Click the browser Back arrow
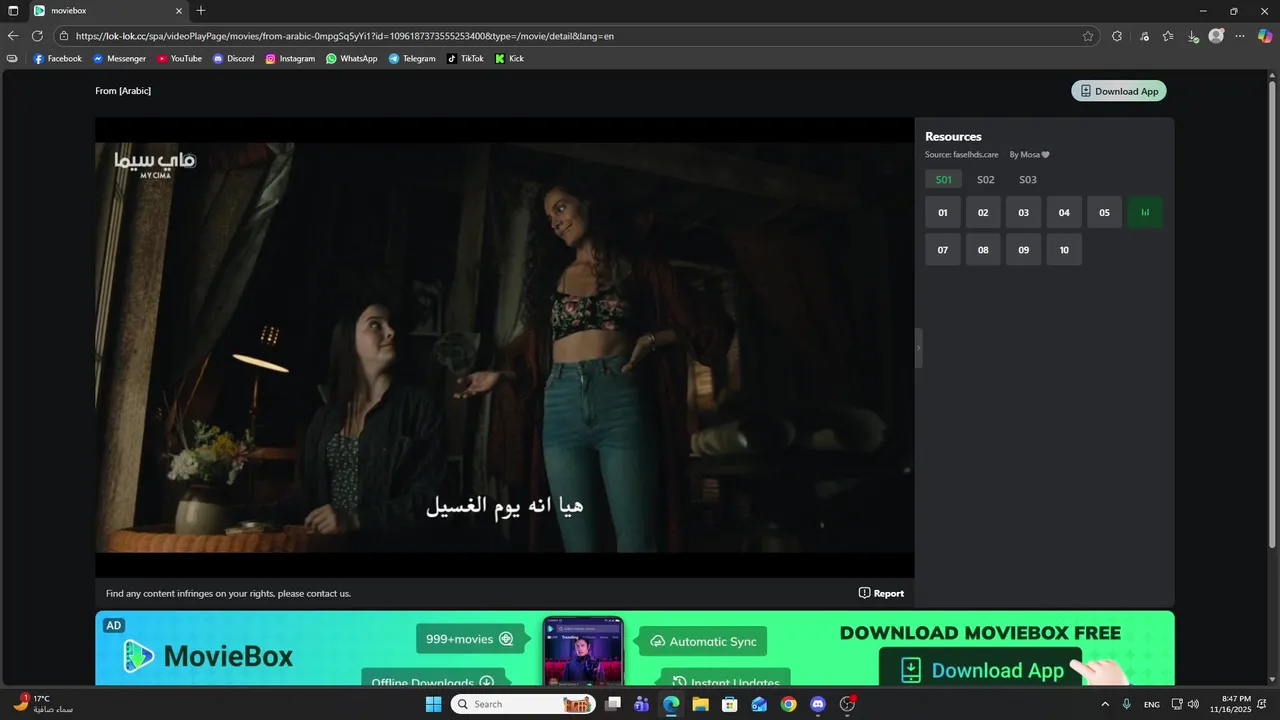 (13, 36)
